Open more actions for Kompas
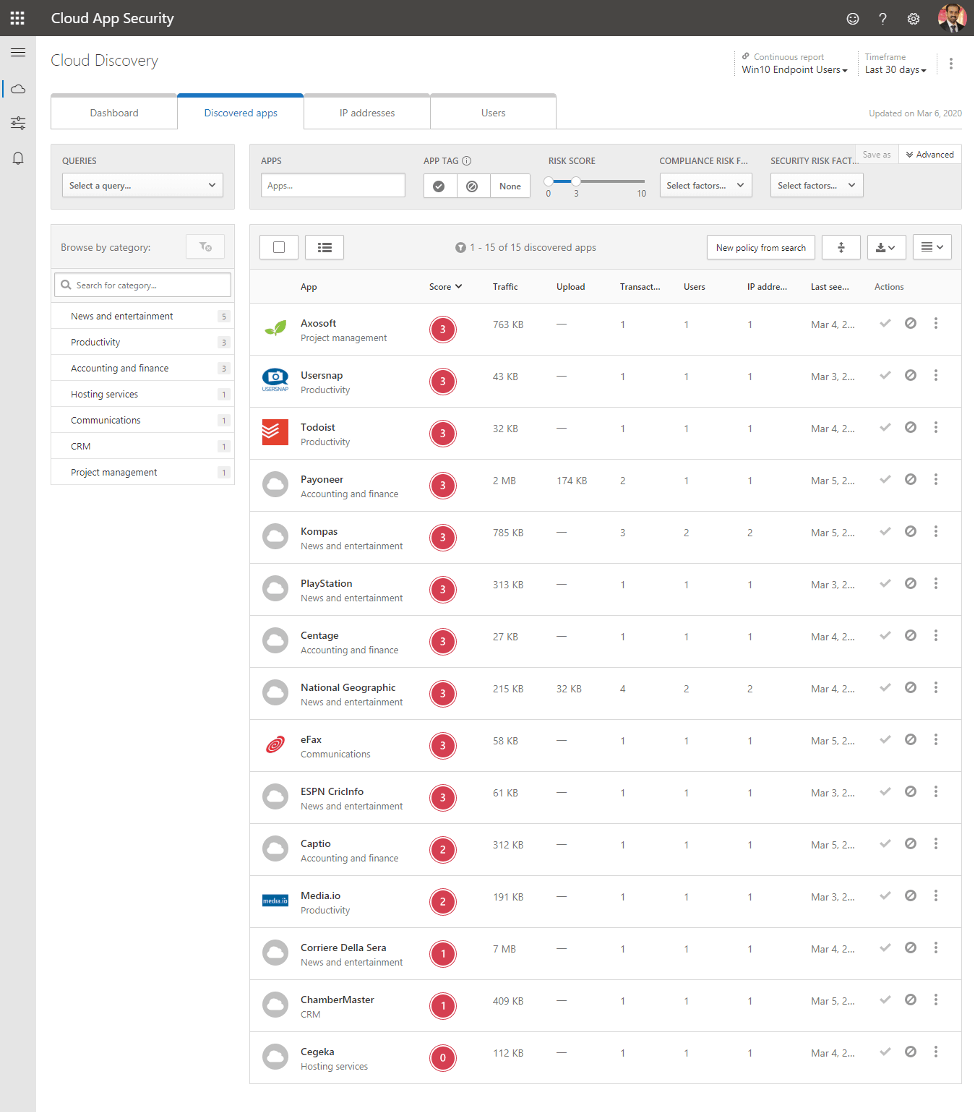The width and height of the screenshot is (974, 1112). [x=936, y=531]
